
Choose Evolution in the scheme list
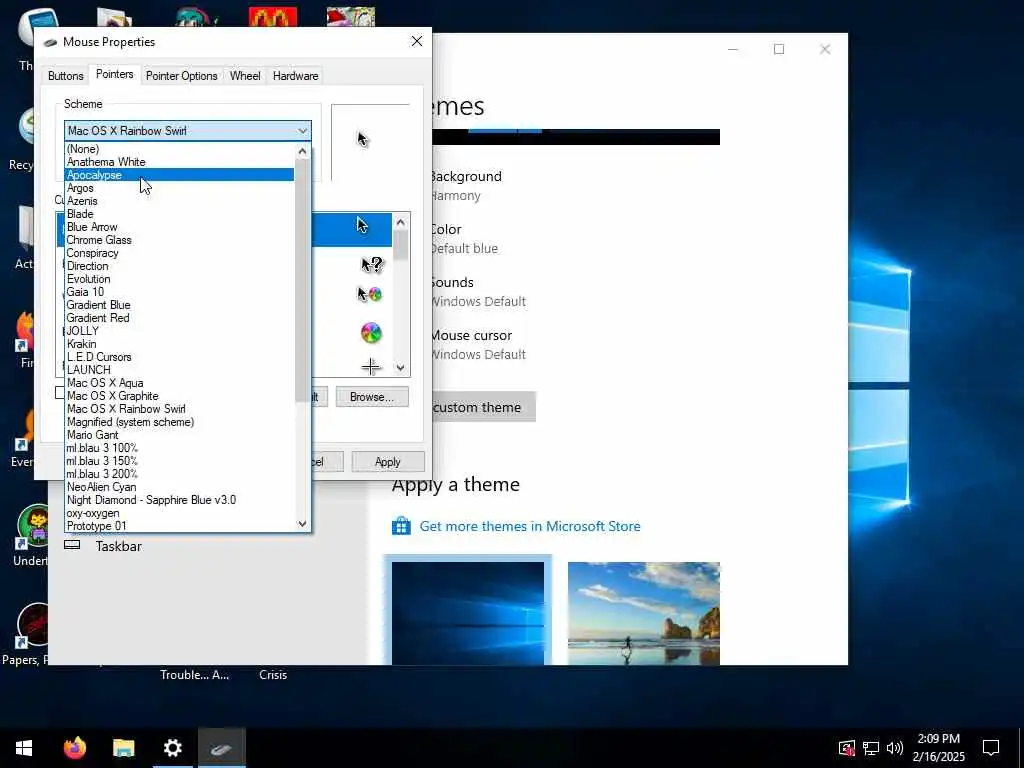(180, 279)
